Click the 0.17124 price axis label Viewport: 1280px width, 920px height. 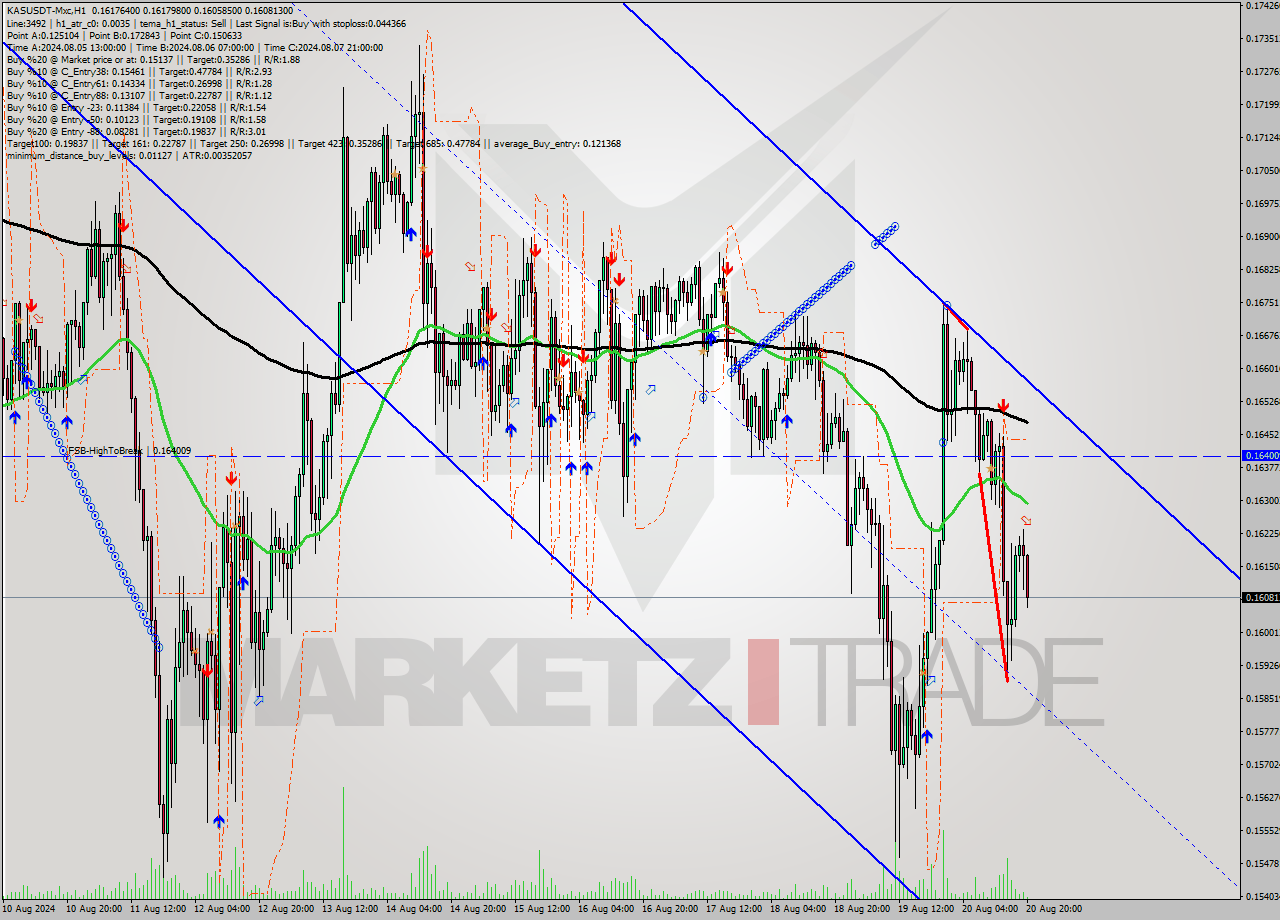(1261, 137)
